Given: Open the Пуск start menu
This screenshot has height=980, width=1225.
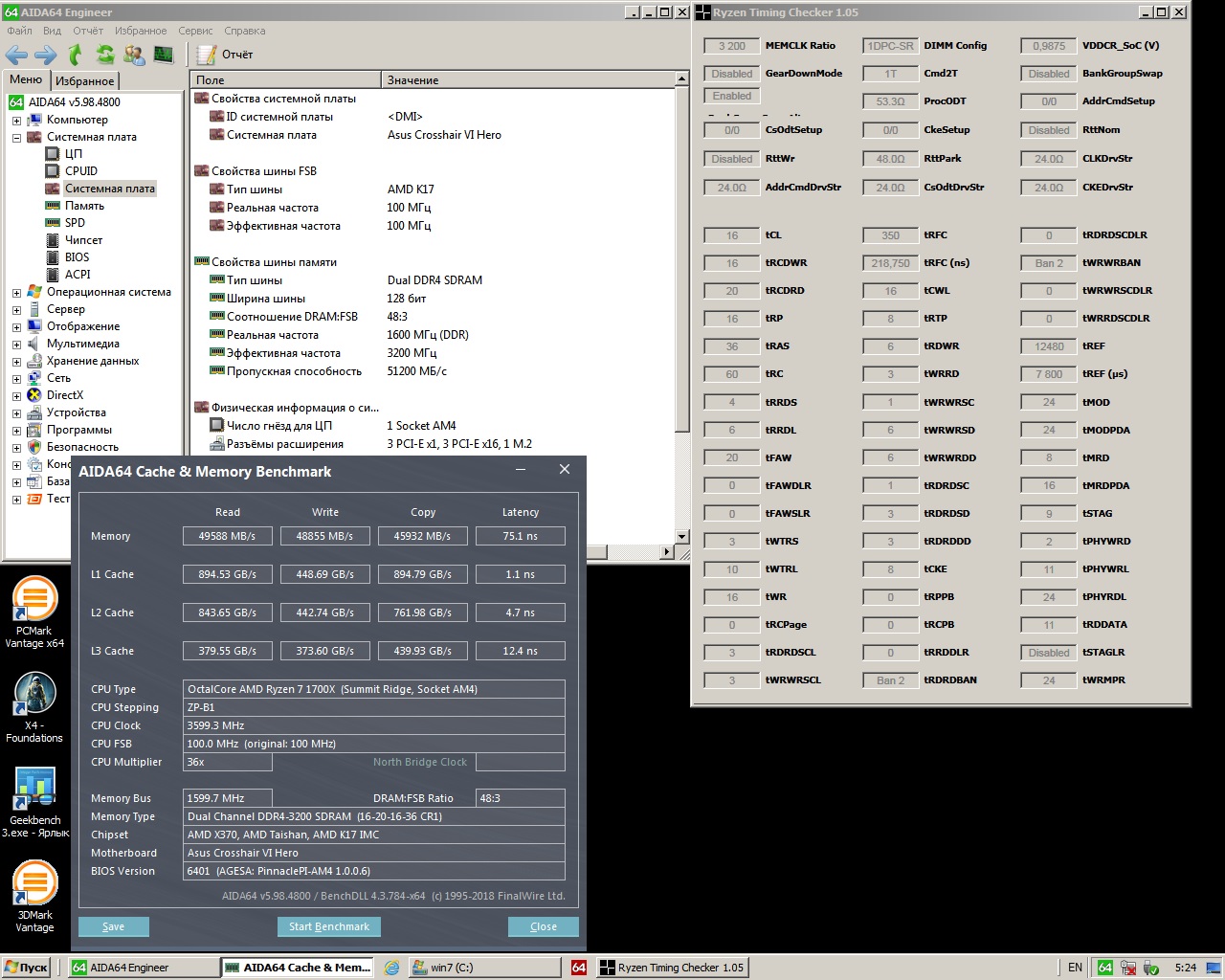Looking at the screenshot, I should click(26, 968).
